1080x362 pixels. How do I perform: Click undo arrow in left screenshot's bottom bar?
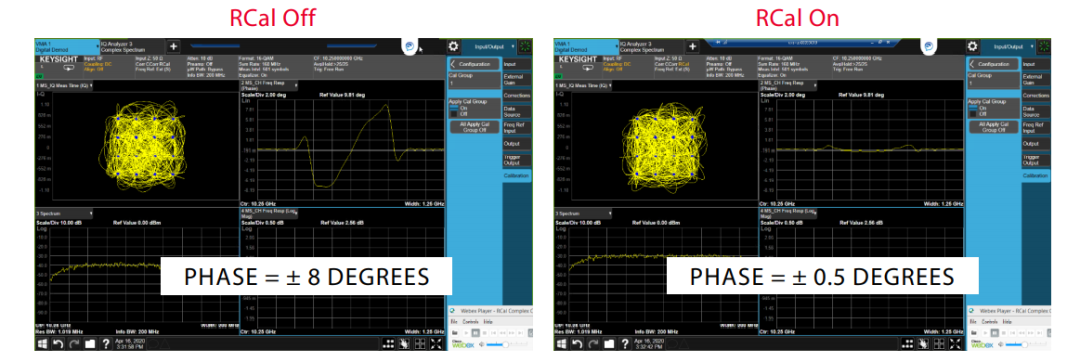point(59,343)
